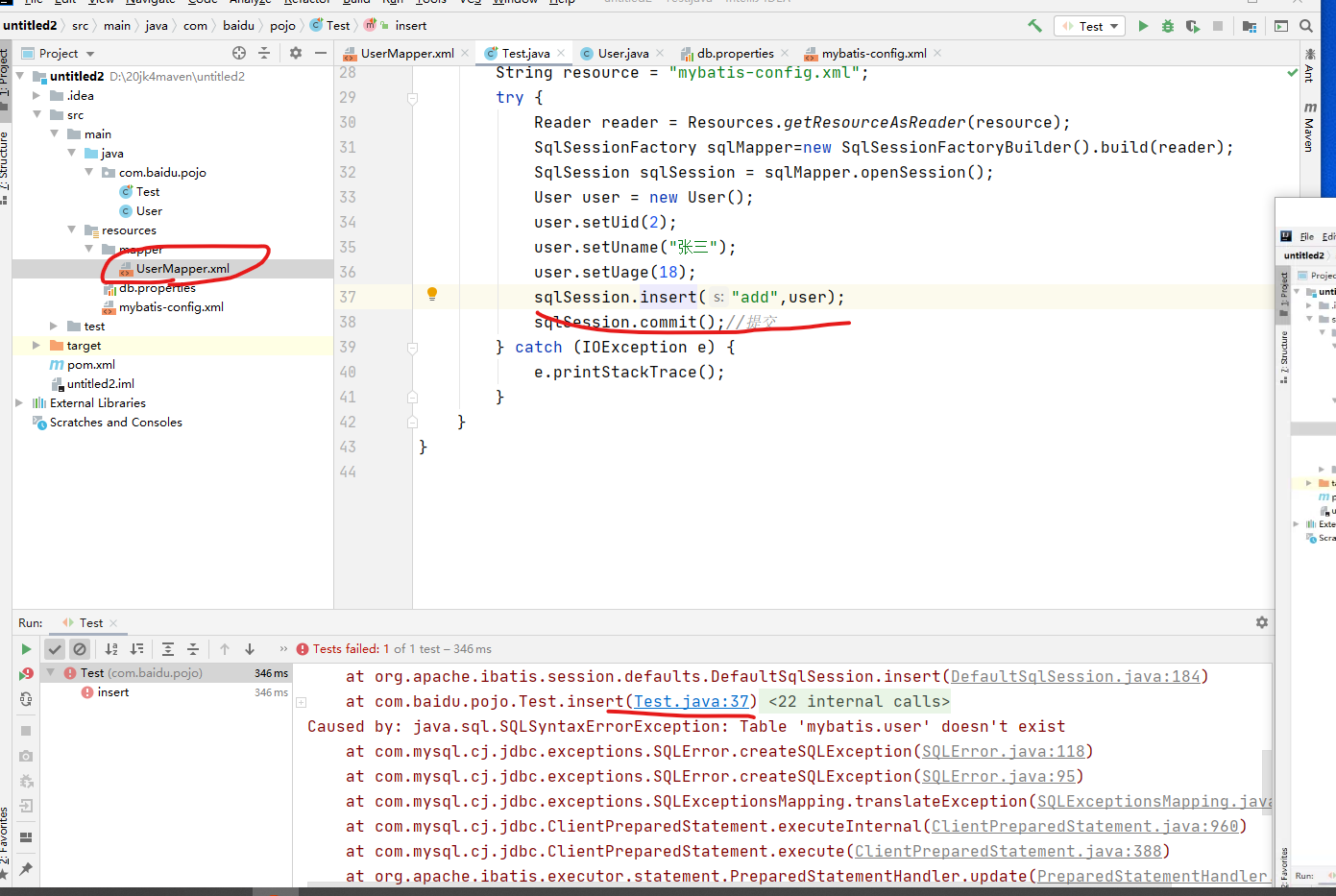Restore the Run panel layout icon
The height and width of the screenshot is (896, 1336).
point(26,837)
